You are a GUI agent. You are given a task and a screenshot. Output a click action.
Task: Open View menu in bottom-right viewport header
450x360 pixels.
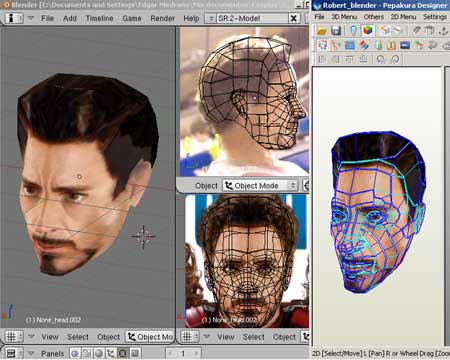coord(226,337)
